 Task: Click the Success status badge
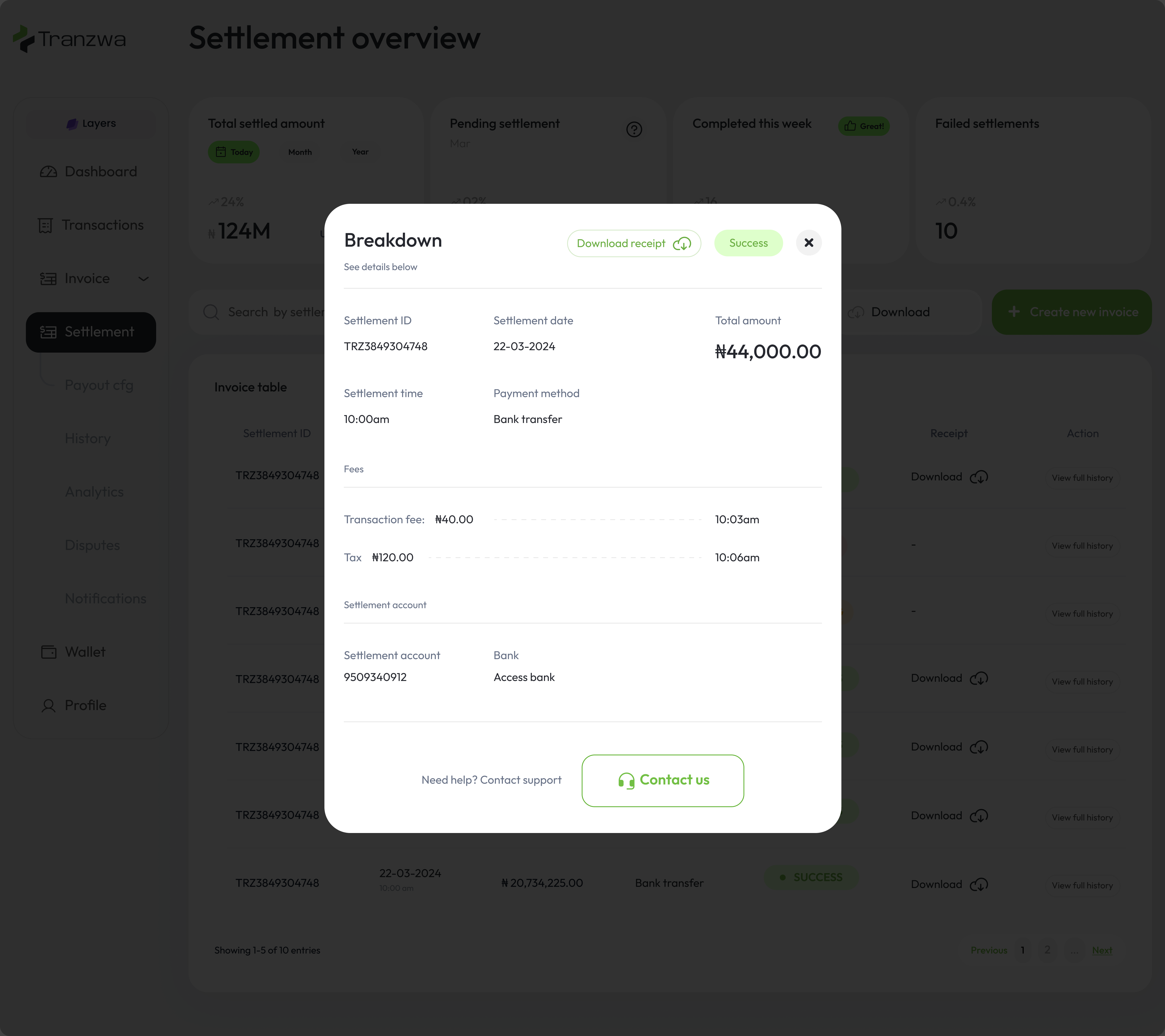point(748,243)
